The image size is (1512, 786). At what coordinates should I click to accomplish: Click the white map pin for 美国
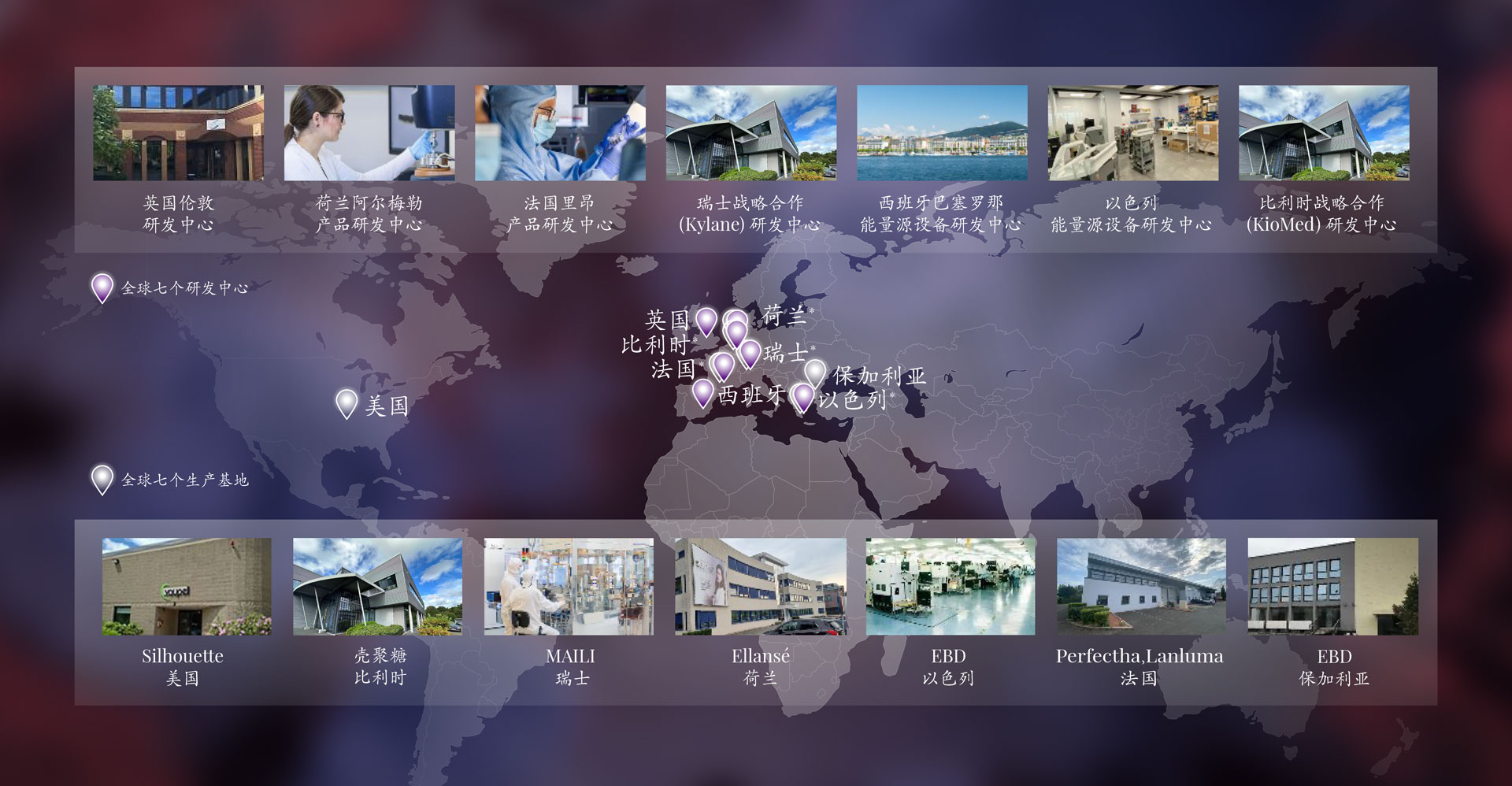click(346, 402)
